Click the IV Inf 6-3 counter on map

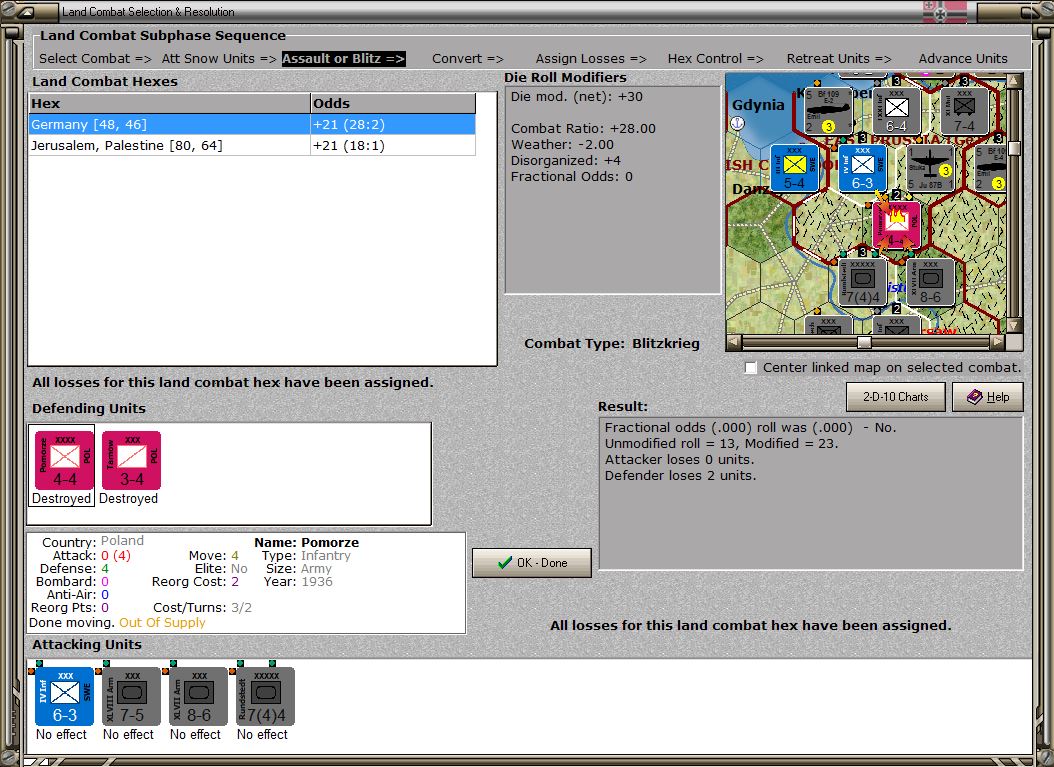pos(862,168)
